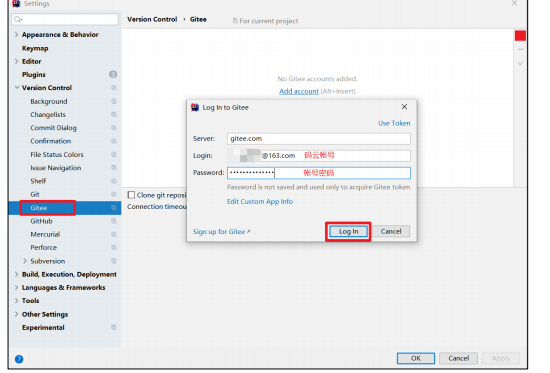This screenshot has height=373, width=550.
Task: Expand the Subversion section
Action: pos(25,261)
